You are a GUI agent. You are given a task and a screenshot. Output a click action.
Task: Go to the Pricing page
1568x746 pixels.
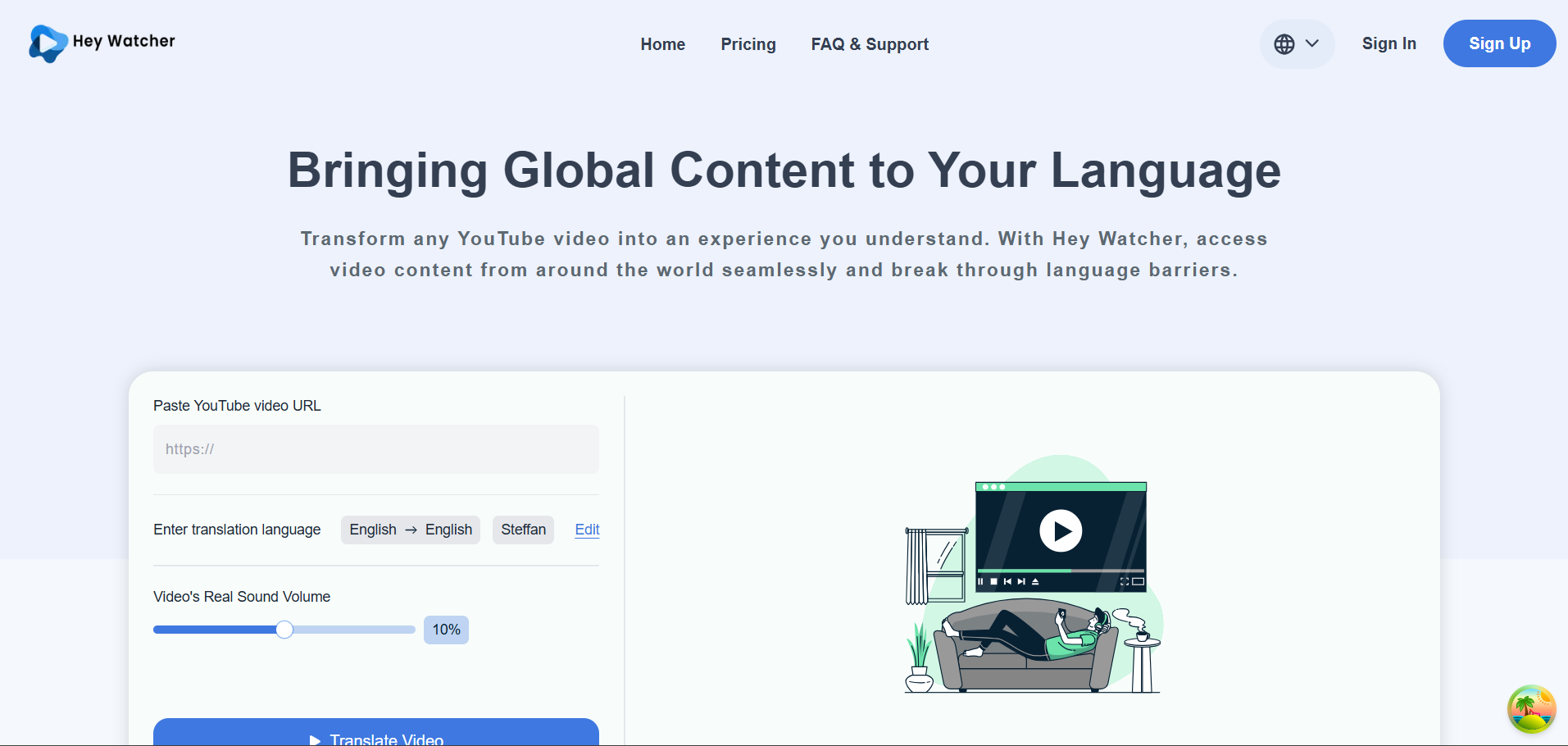click(748, 44)
